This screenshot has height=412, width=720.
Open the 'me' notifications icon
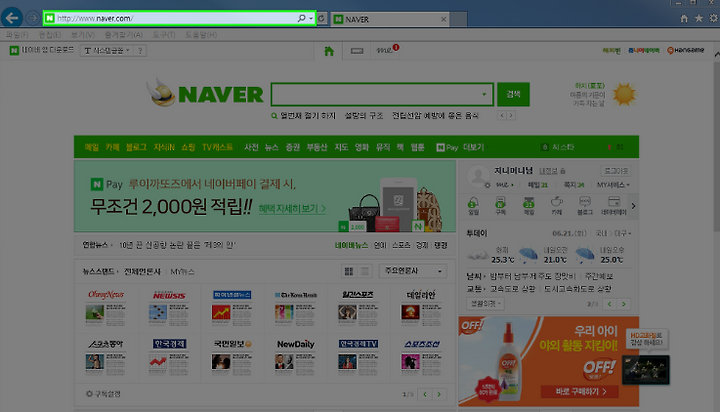(387, 50)
